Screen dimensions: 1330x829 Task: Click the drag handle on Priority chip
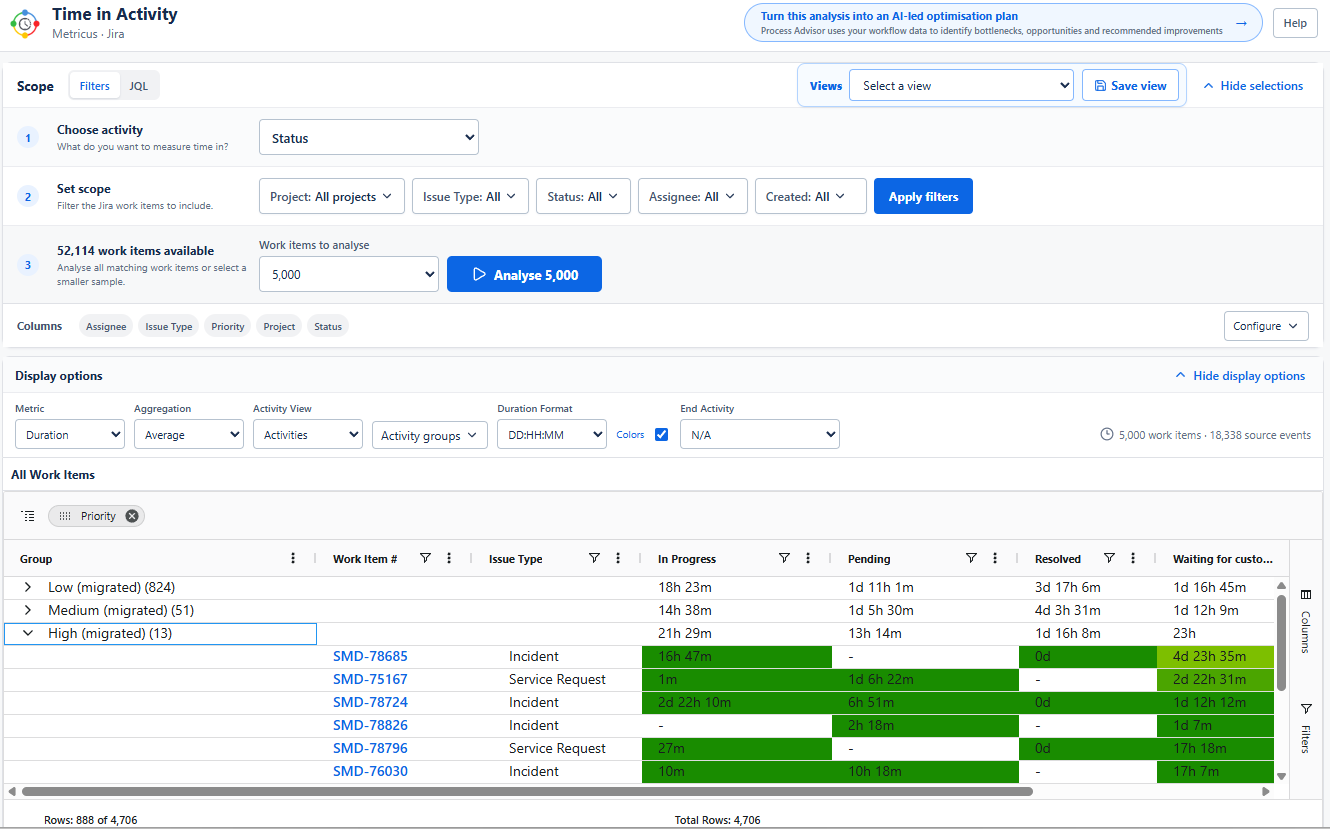point(65,516)
